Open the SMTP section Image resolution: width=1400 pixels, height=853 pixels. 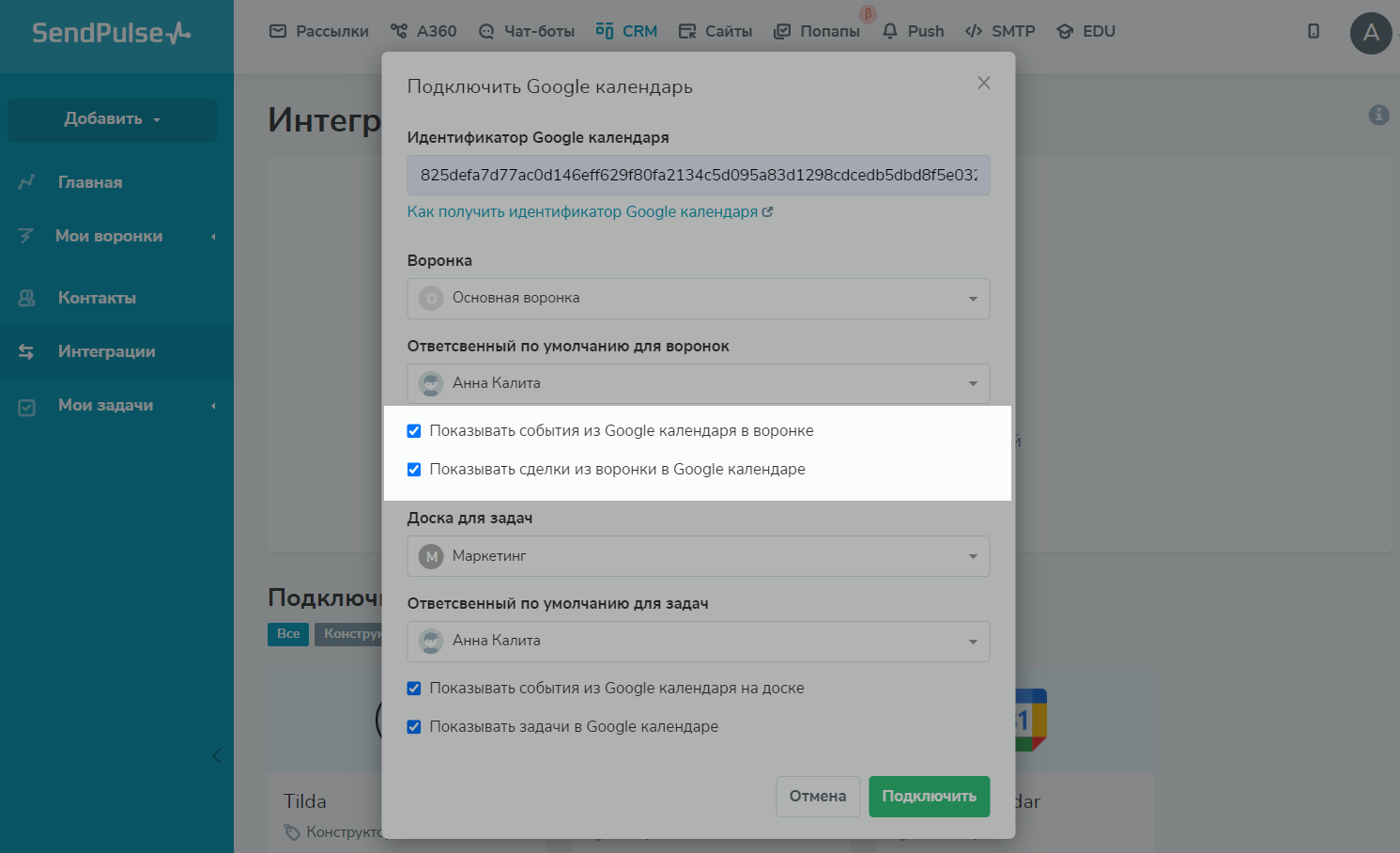[1000, 31]
